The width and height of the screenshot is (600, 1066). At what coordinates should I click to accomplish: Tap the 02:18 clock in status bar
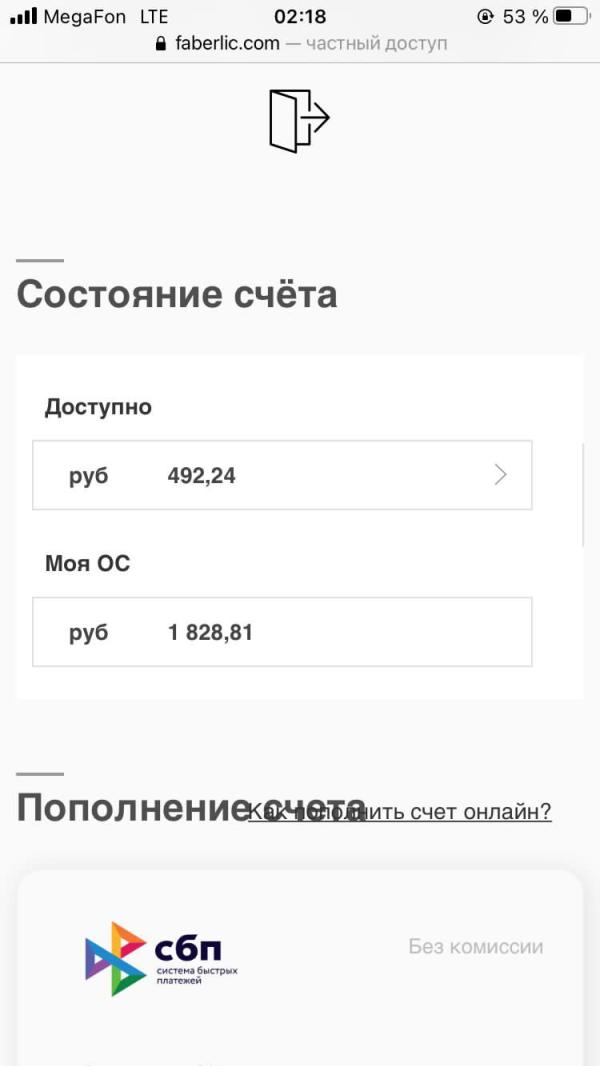pos(300,16)
